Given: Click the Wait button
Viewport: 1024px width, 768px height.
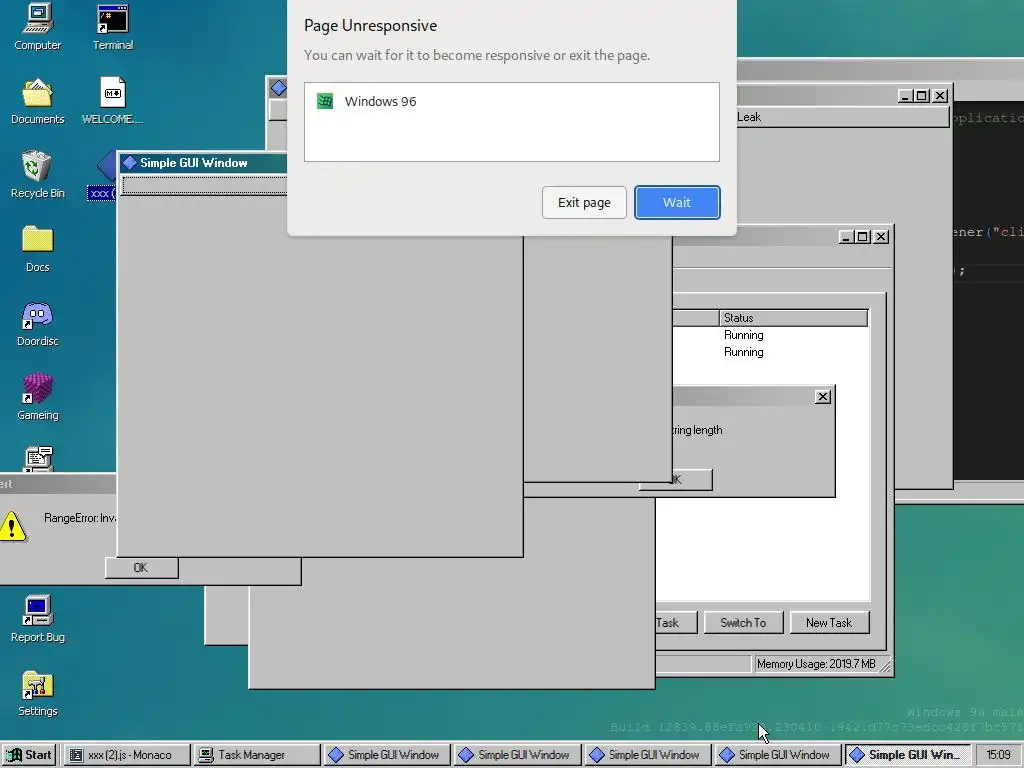Looking at the screenshot, I should (x=677, y=202).
